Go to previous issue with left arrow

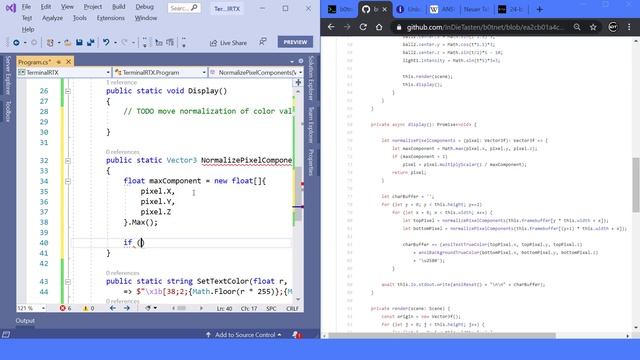point(113,308)
